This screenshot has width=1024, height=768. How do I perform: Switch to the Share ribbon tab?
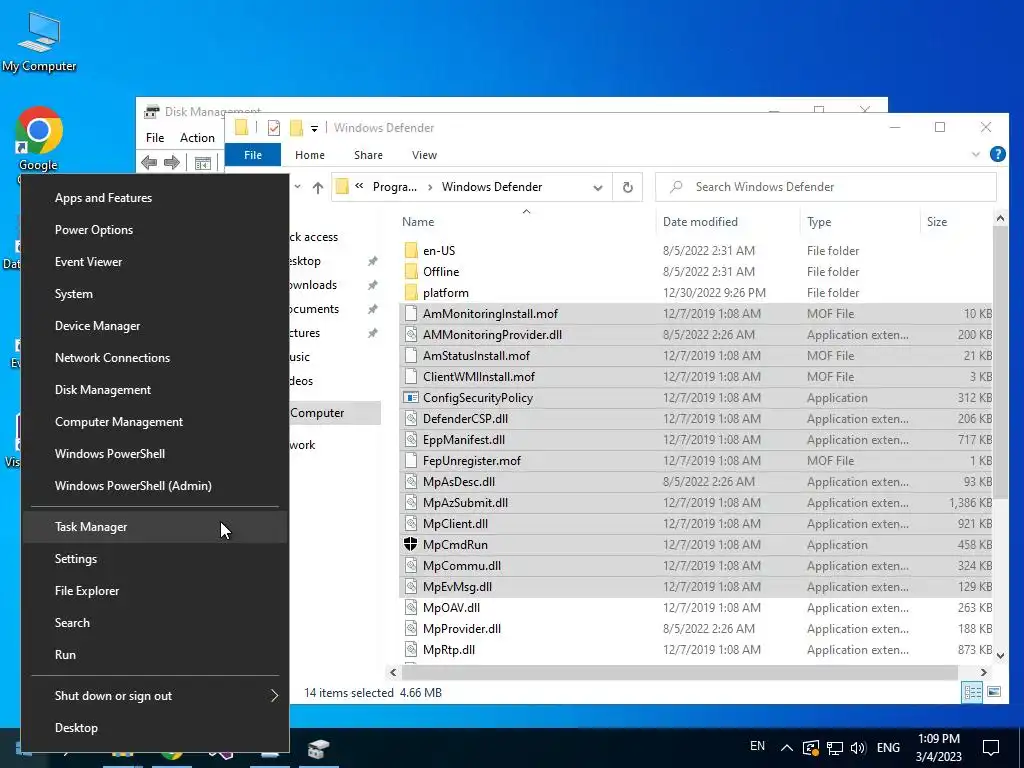pyautogui.click(x=368, y=155)
